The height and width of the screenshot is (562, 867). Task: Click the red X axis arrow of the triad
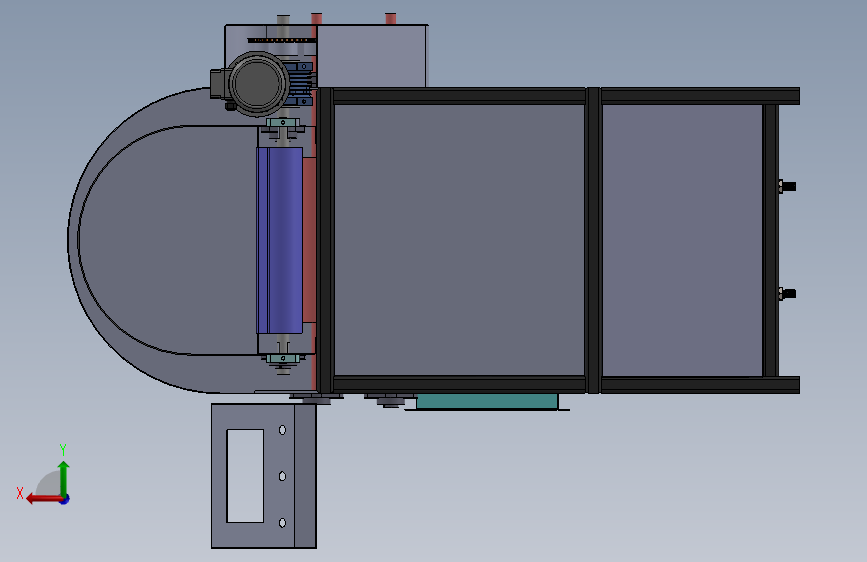tap(43, 499)
